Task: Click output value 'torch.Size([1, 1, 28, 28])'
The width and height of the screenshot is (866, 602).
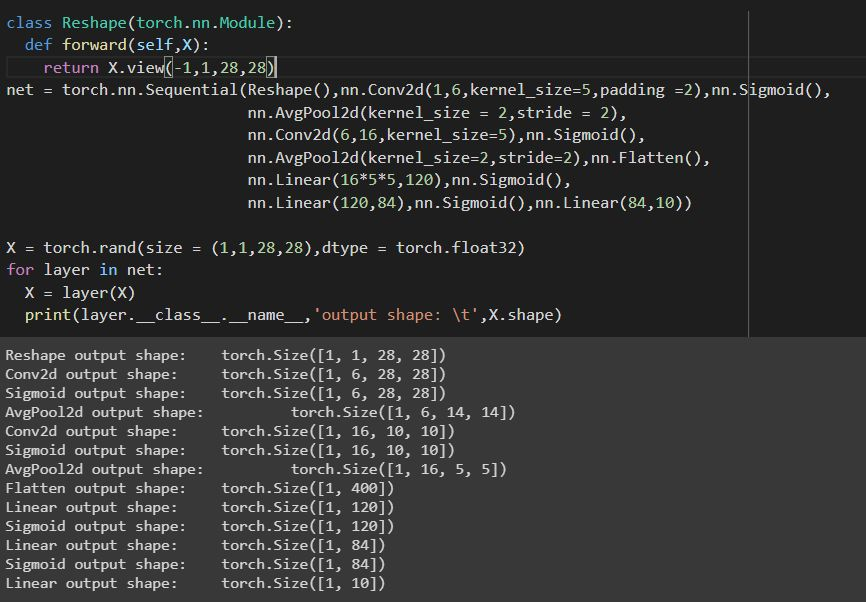Action: coord(333,355)
